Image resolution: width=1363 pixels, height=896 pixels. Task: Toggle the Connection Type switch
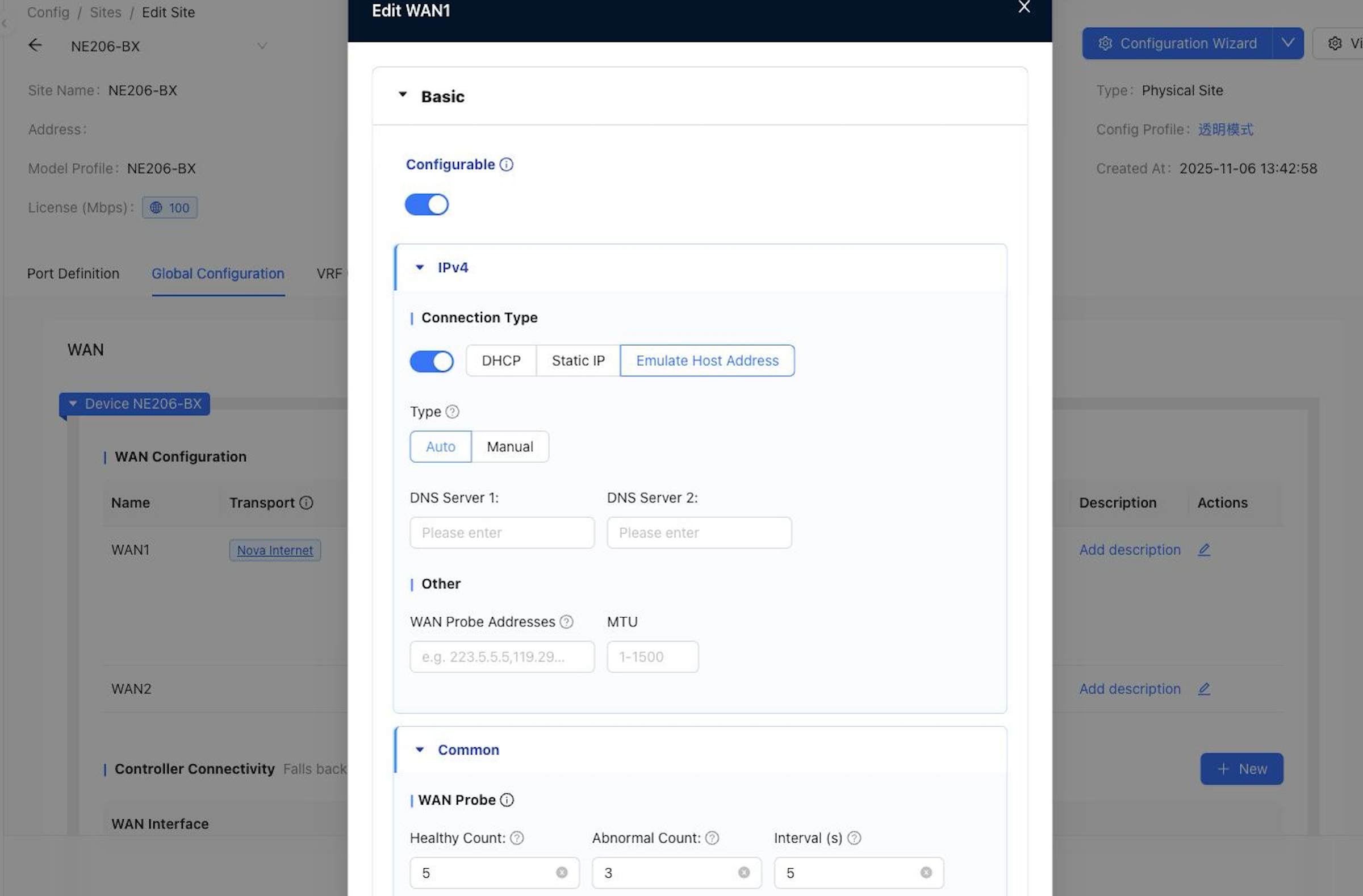tap(432, 361)
